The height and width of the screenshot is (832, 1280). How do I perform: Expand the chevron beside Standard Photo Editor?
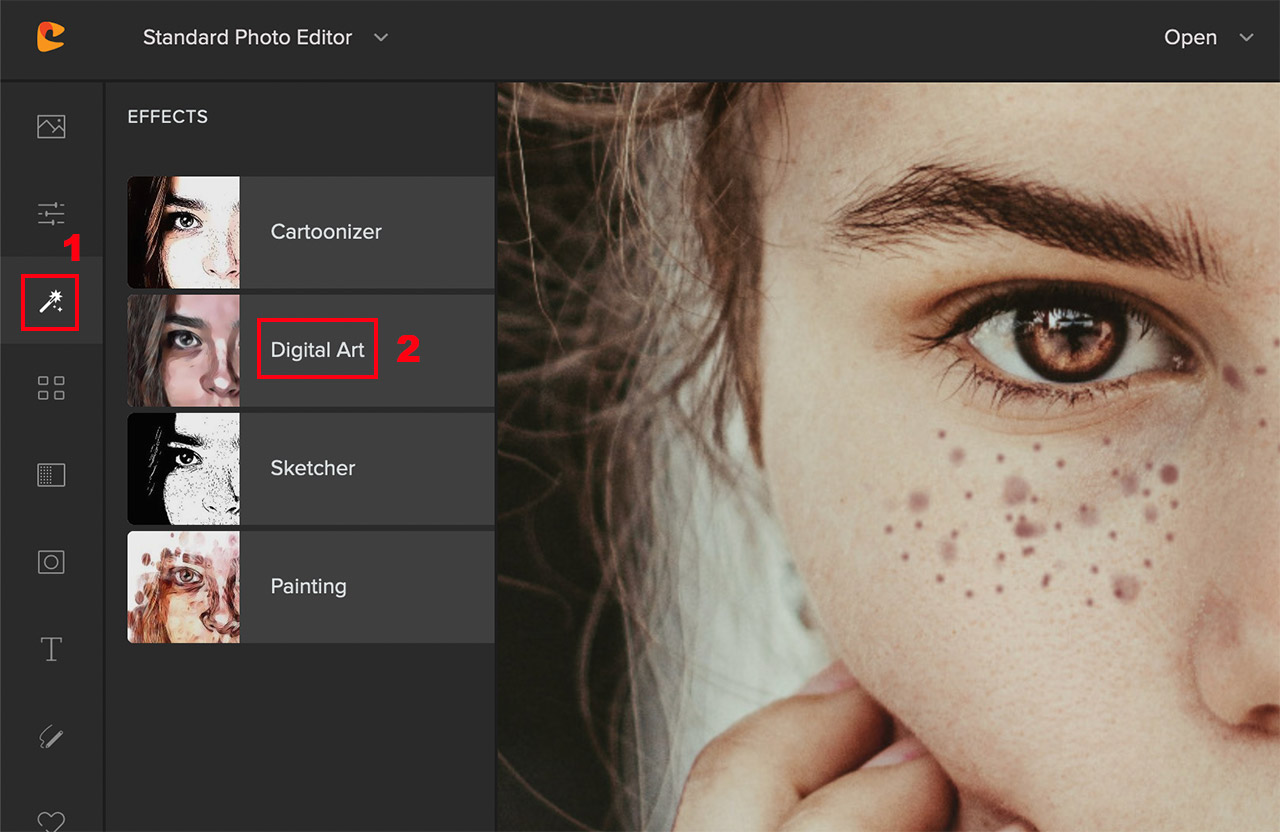380,38
